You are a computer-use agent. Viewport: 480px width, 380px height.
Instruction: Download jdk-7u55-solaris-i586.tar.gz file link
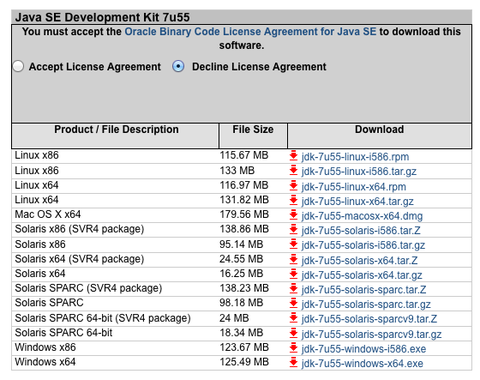[x=363, y=245]
